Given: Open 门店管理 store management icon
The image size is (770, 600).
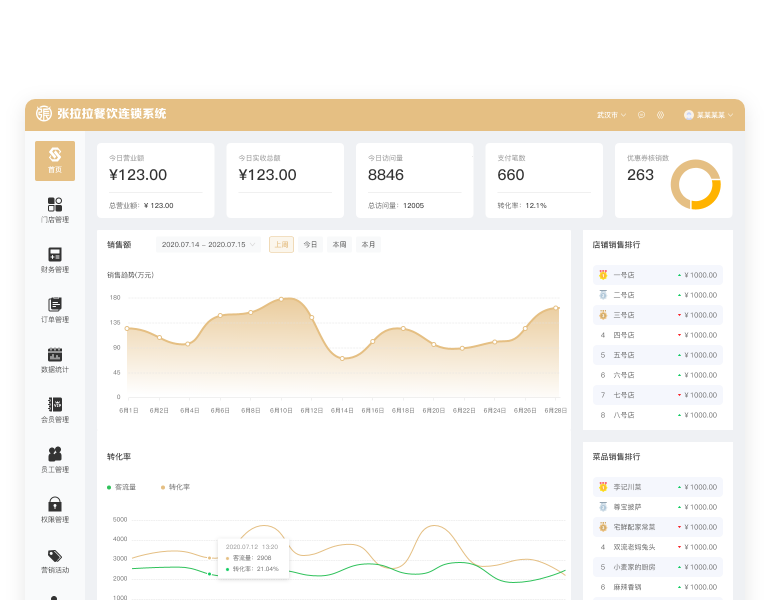Looking at the screenshot, I should [x=55, y=210].
